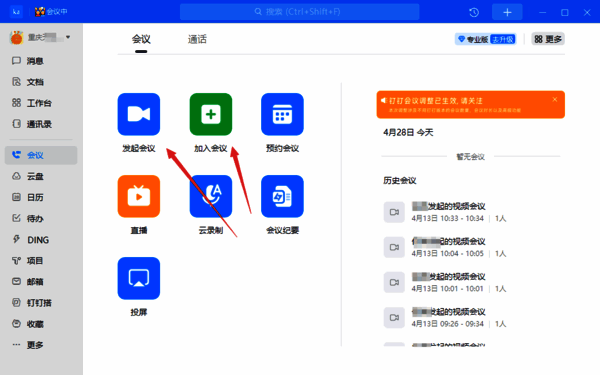Open 收藏 favorites in the sidebar
The height and width of the screenshot is (375, 600).
tap(41, 324)
